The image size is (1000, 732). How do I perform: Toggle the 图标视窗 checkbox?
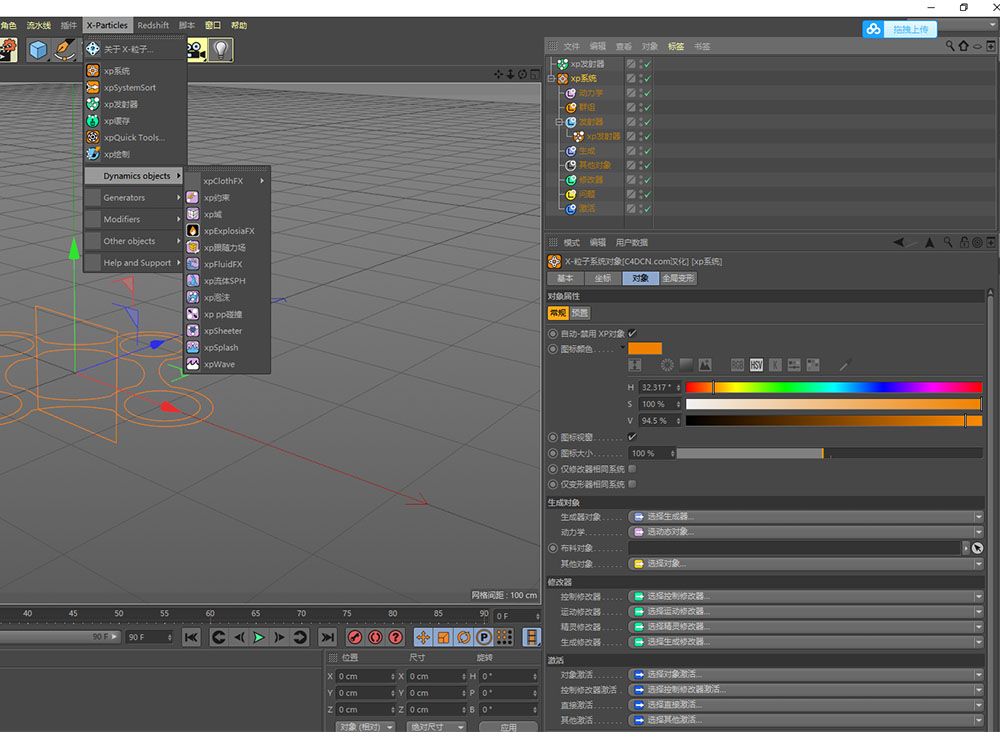pyautogui.click(x=632, y=437)
